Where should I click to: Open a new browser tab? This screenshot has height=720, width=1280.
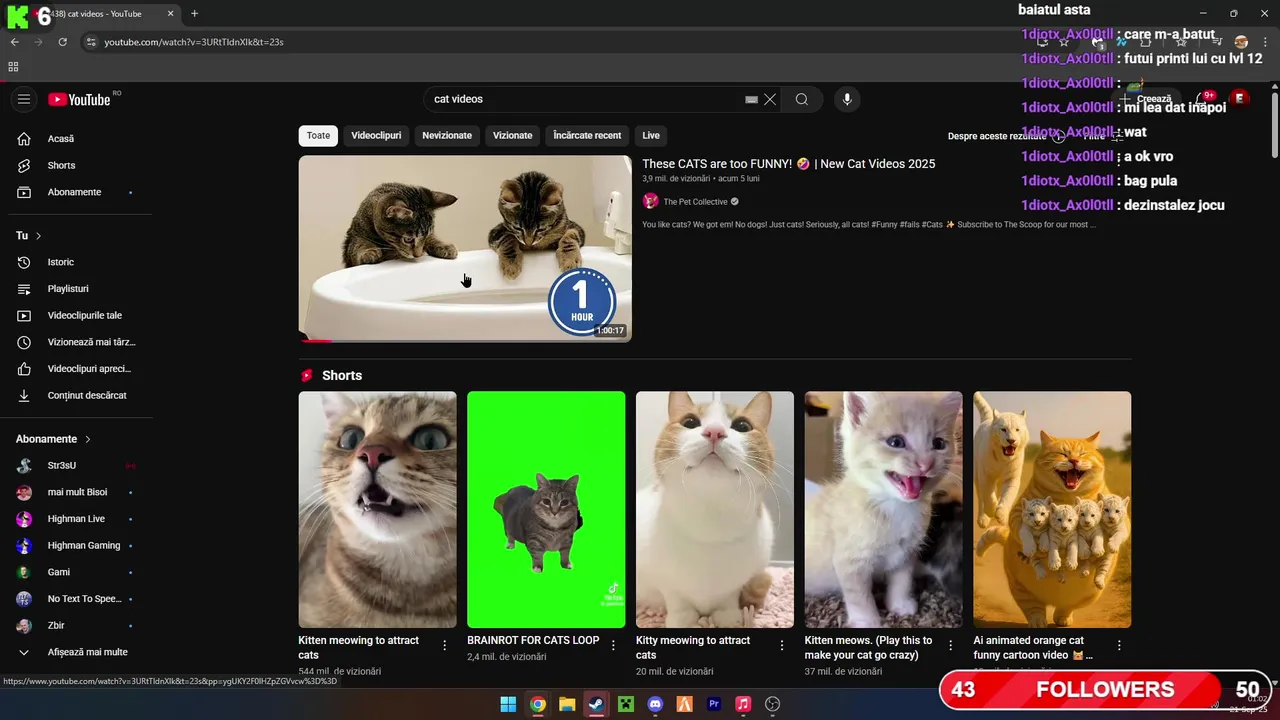[x=194, y=14]
